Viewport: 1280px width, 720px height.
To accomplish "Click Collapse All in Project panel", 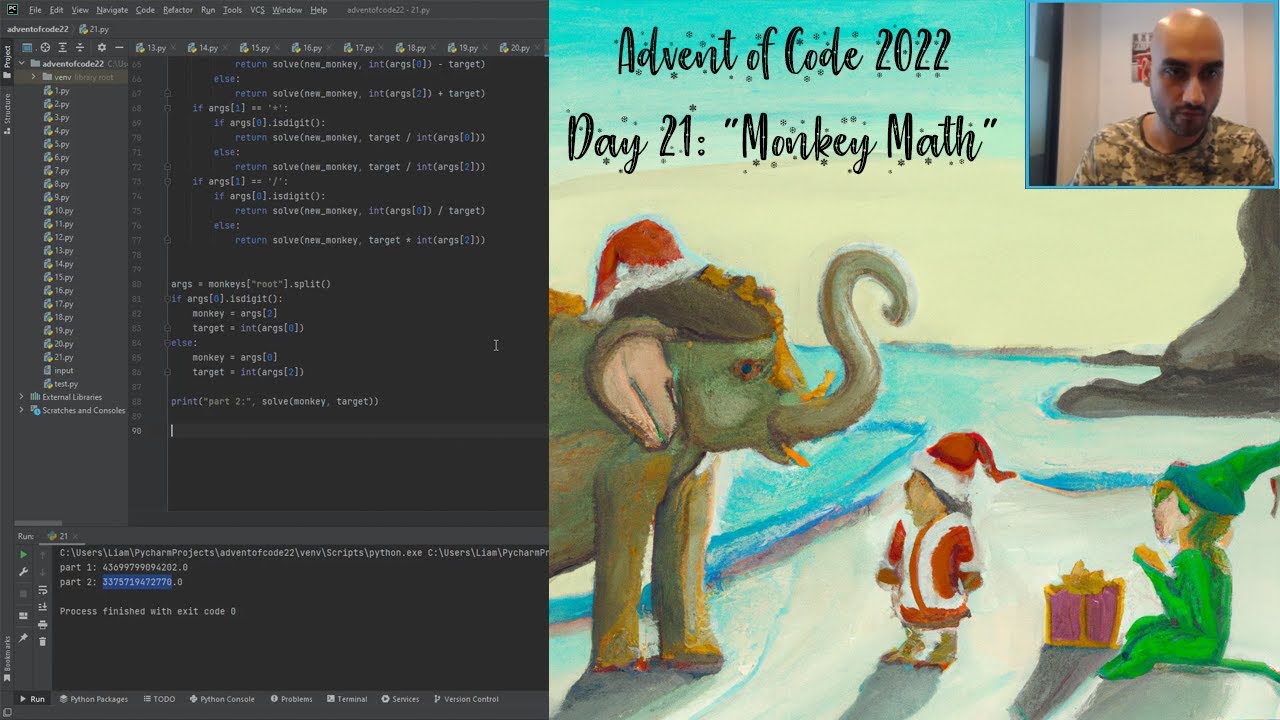I will click(81, 47).
